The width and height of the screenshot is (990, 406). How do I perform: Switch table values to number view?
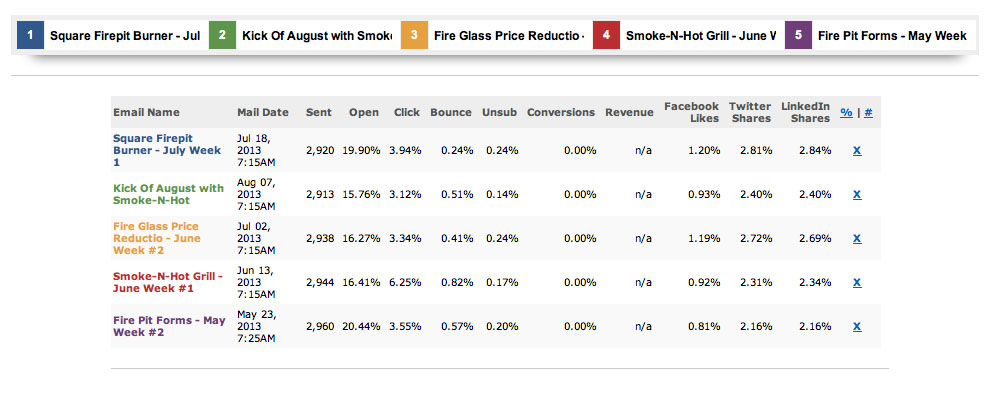[x=868, y=112]
